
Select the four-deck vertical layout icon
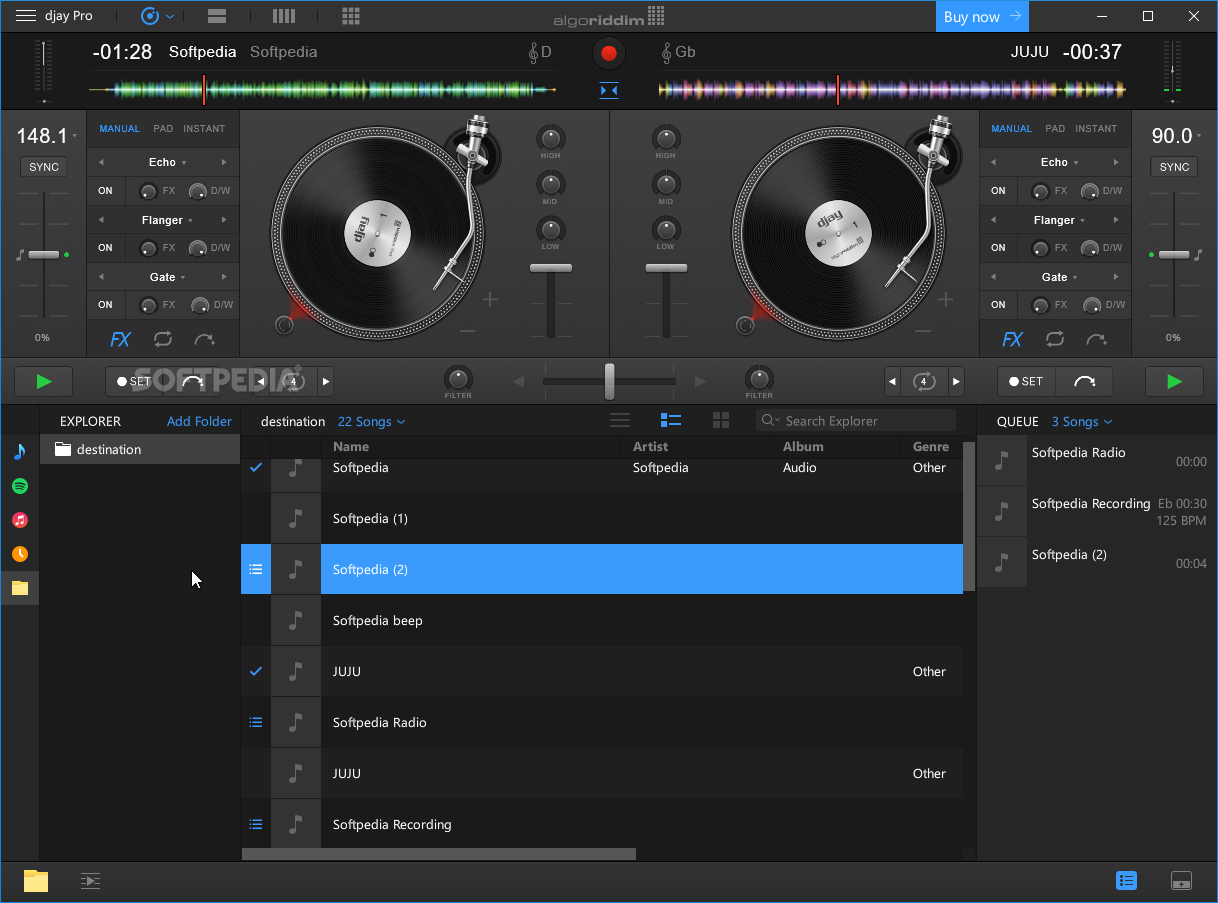pos(284,16)
